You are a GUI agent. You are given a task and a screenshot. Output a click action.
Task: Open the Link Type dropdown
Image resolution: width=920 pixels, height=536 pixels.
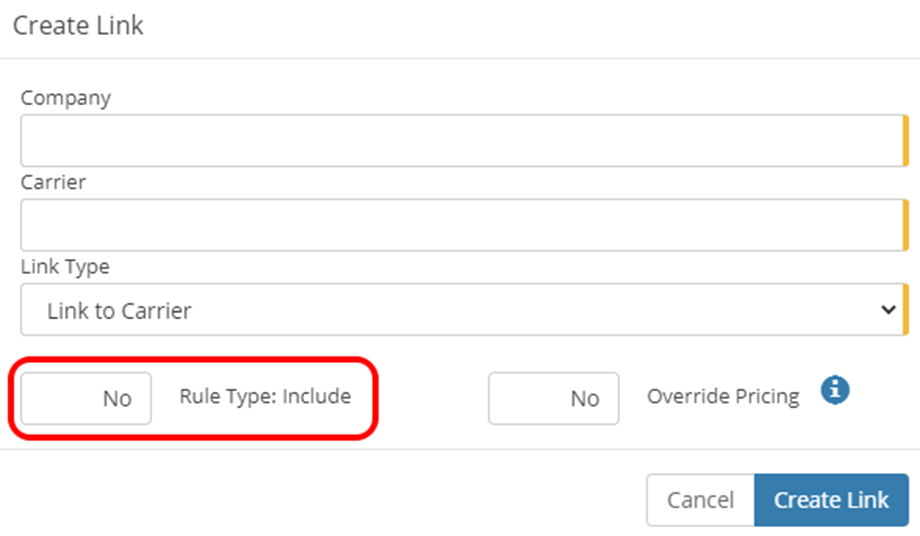pyautogui.click(x=460, y=310)
